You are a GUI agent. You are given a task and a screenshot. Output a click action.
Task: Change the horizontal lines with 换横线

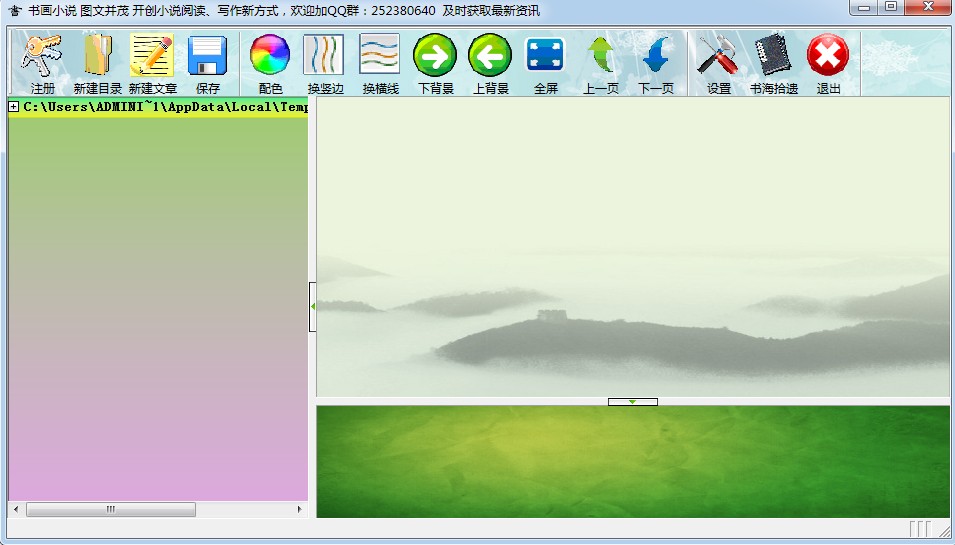coord(380,63)
